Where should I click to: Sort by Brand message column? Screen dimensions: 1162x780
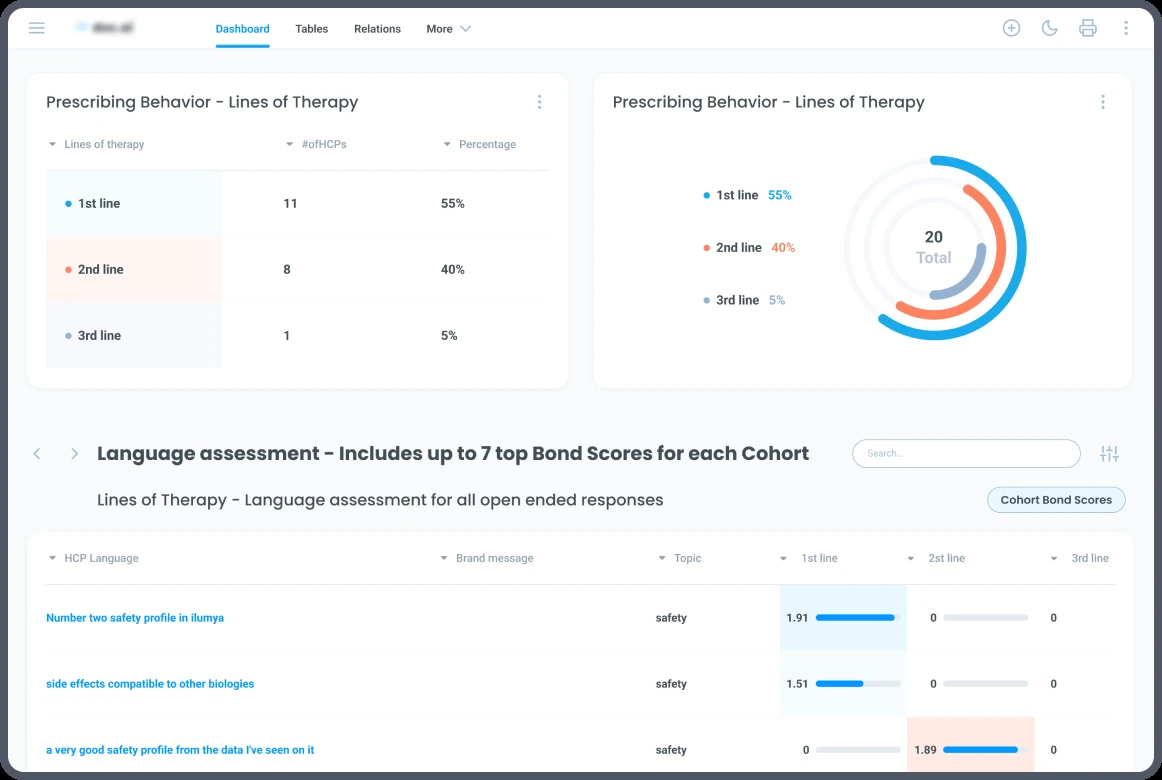point(487,559)
